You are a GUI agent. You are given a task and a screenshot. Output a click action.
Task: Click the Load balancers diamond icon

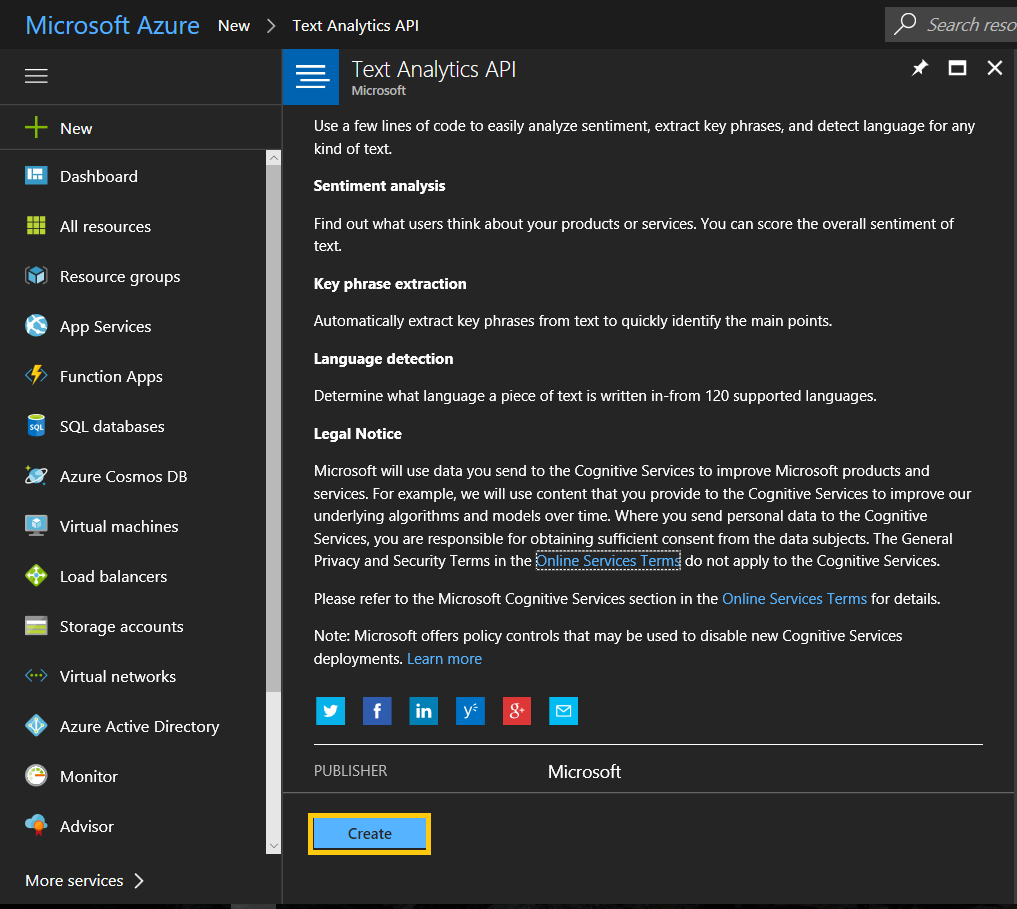[x=36, y=576]
